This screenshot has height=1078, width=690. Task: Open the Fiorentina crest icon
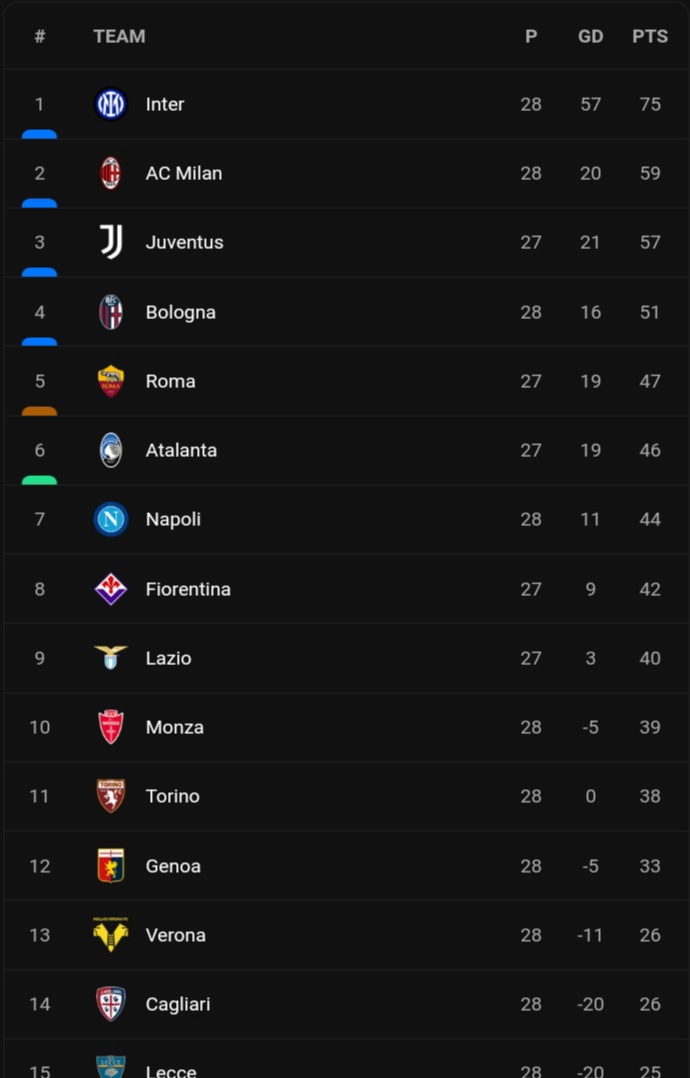111,589
